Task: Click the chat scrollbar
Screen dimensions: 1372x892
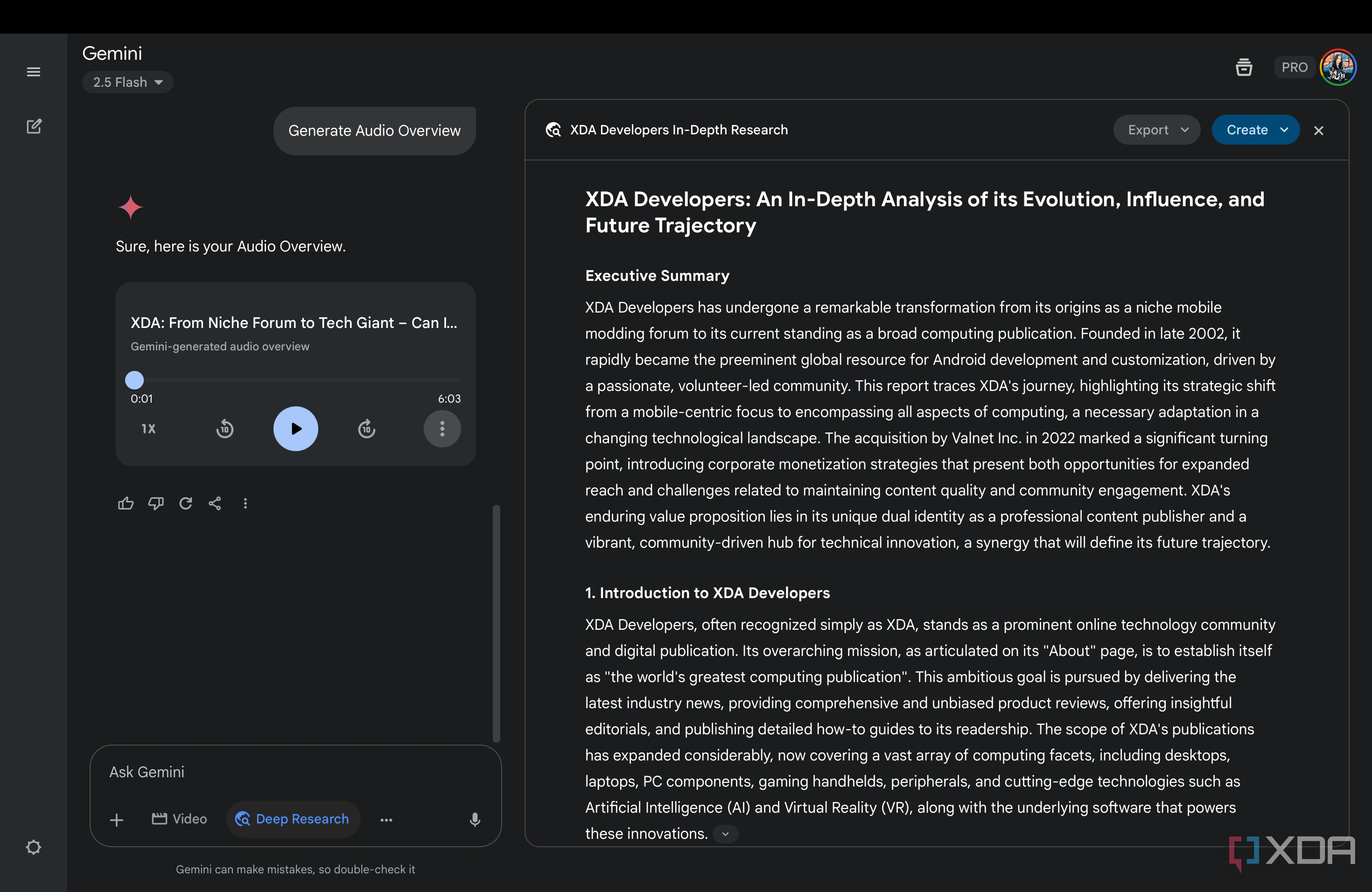Action: point(497,623)
